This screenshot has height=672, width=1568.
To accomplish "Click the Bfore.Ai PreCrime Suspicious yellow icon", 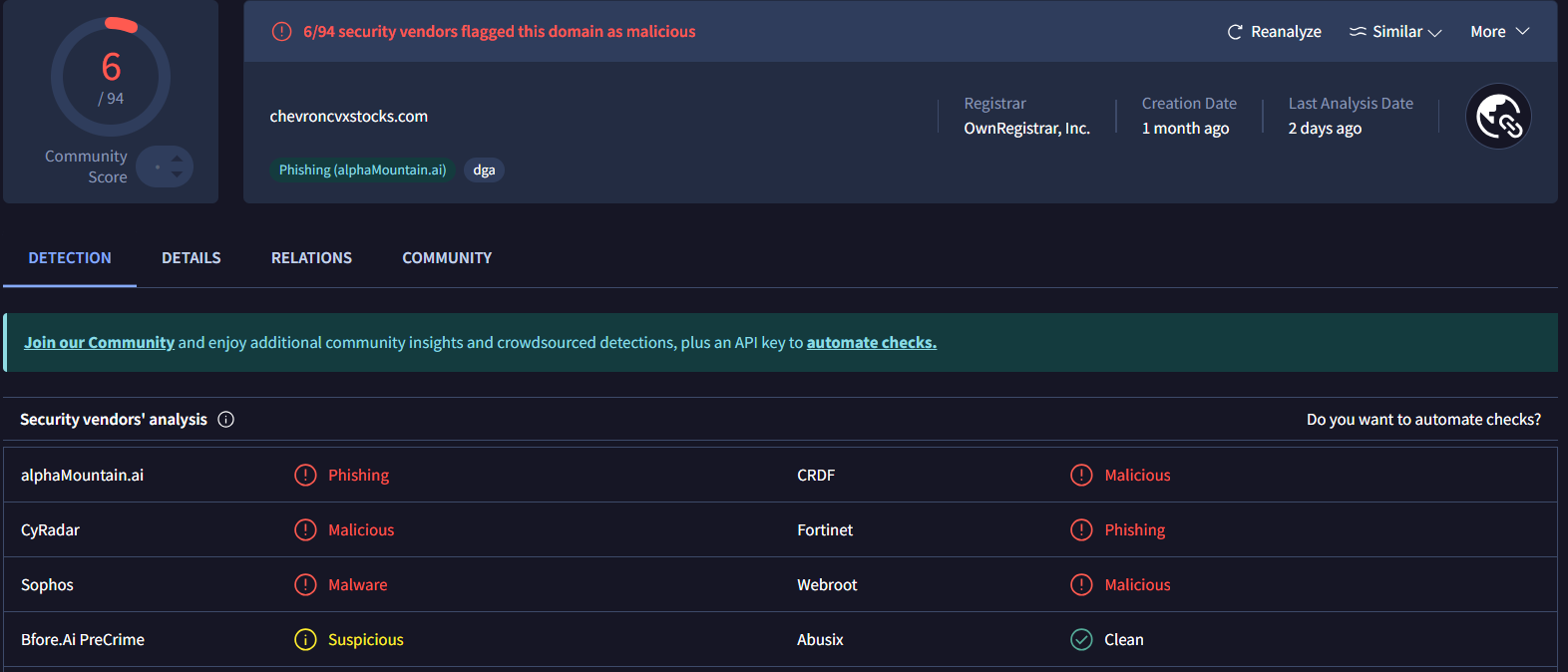I will click(x=305, y=640).
